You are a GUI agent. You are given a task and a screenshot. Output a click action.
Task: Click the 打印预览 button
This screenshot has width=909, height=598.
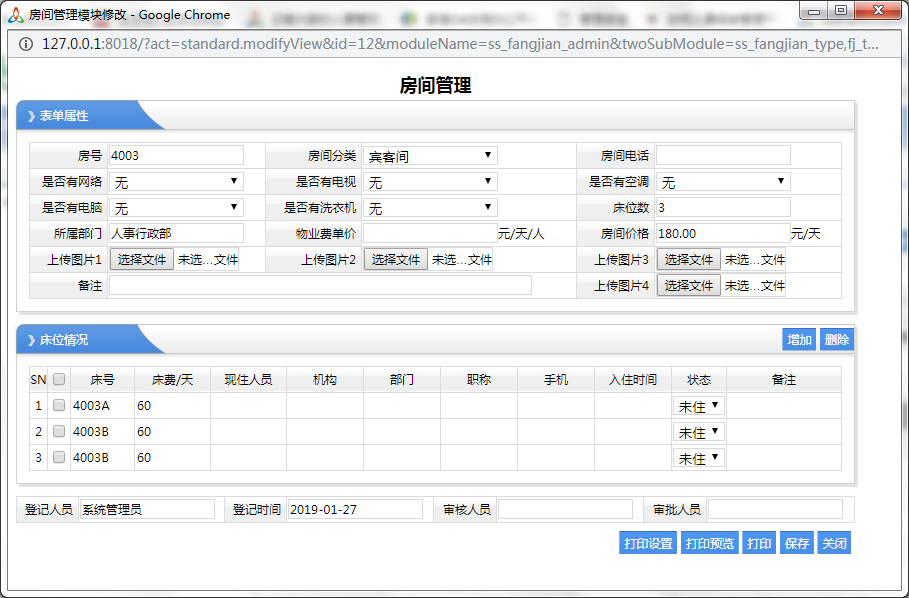pyautogui.click(x=709, y=543)
